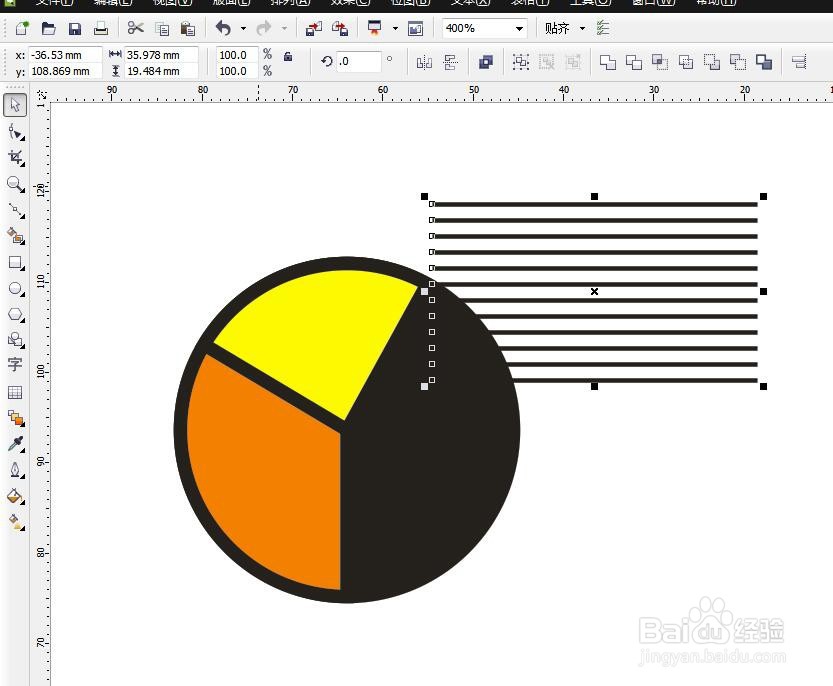833x686 pixels.
Task: Select the Ellipse tool
Action: [x=15, y=289]
